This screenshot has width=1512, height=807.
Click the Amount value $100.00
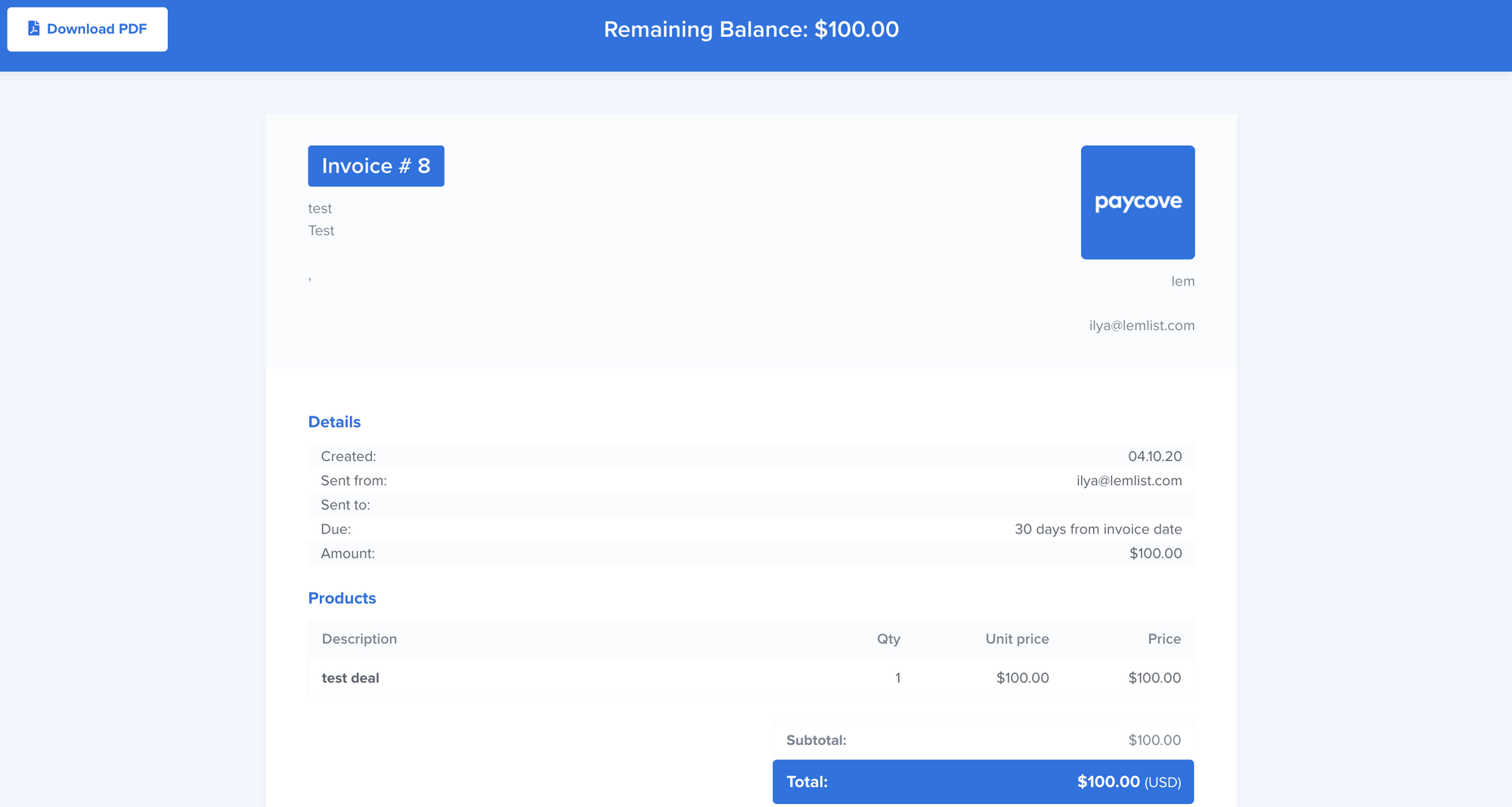[1155, 553]
